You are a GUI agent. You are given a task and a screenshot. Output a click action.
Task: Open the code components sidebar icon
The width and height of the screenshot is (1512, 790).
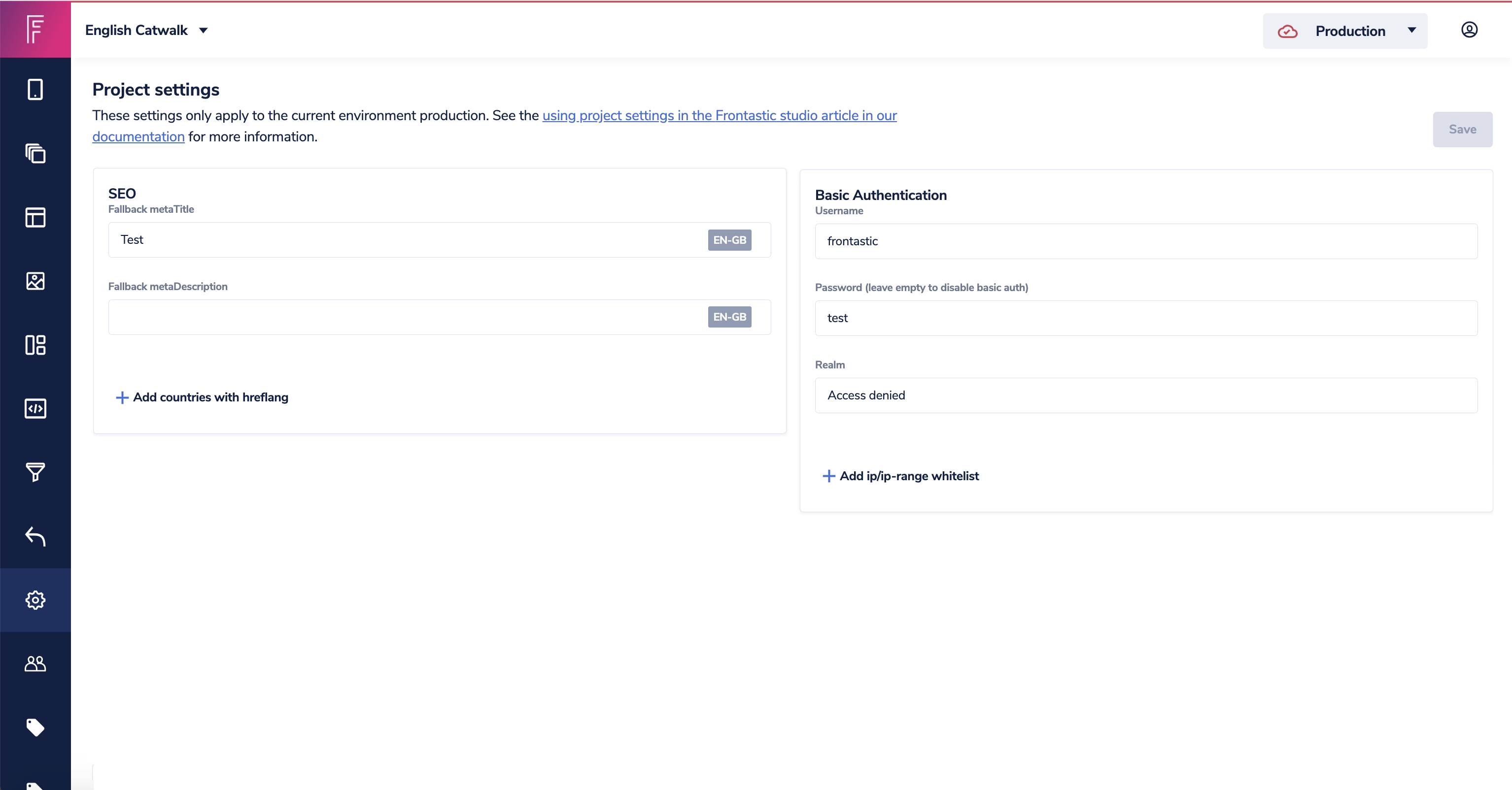point(35,409)
